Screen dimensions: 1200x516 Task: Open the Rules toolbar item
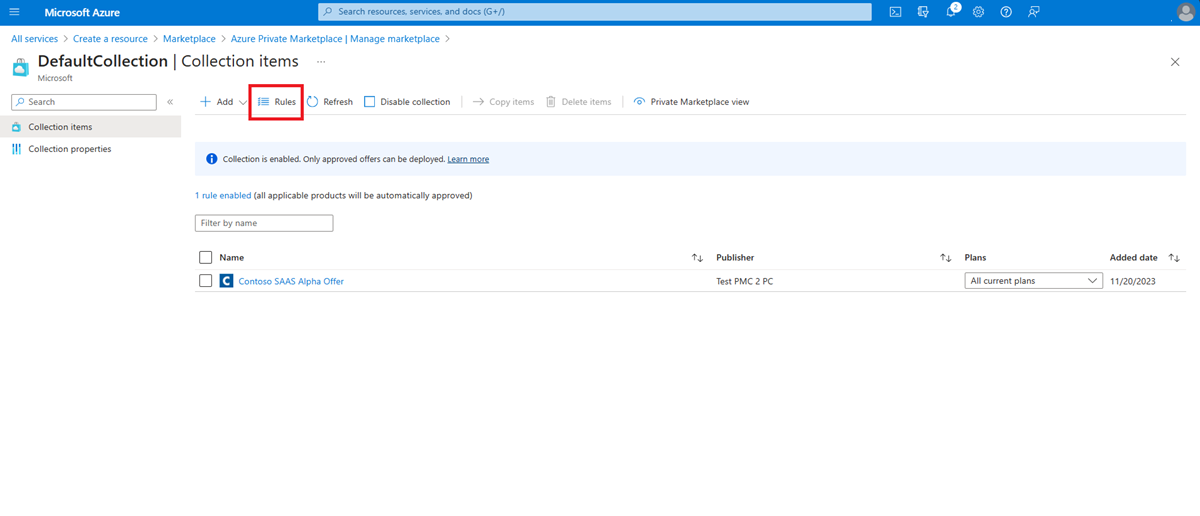point(277,102)
